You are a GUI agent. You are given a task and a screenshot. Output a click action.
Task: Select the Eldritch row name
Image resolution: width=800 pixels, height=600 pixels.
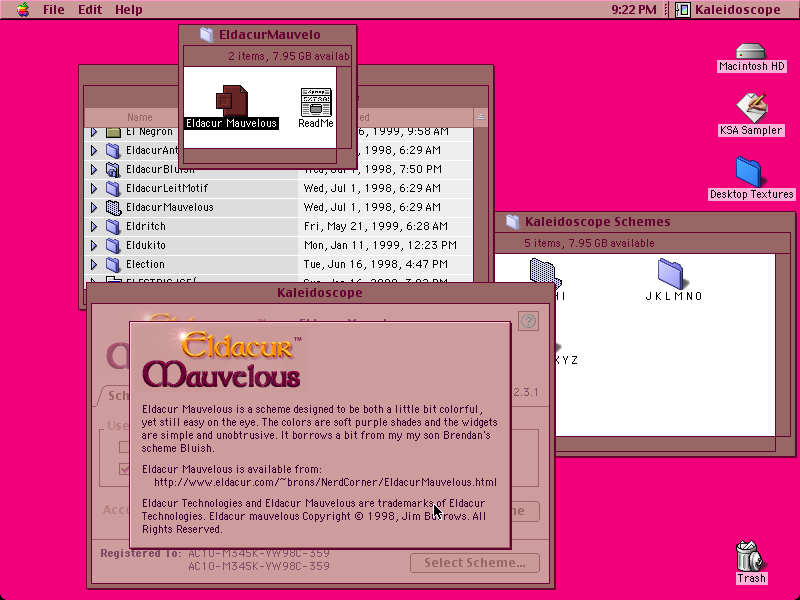[x=145, y=226]
